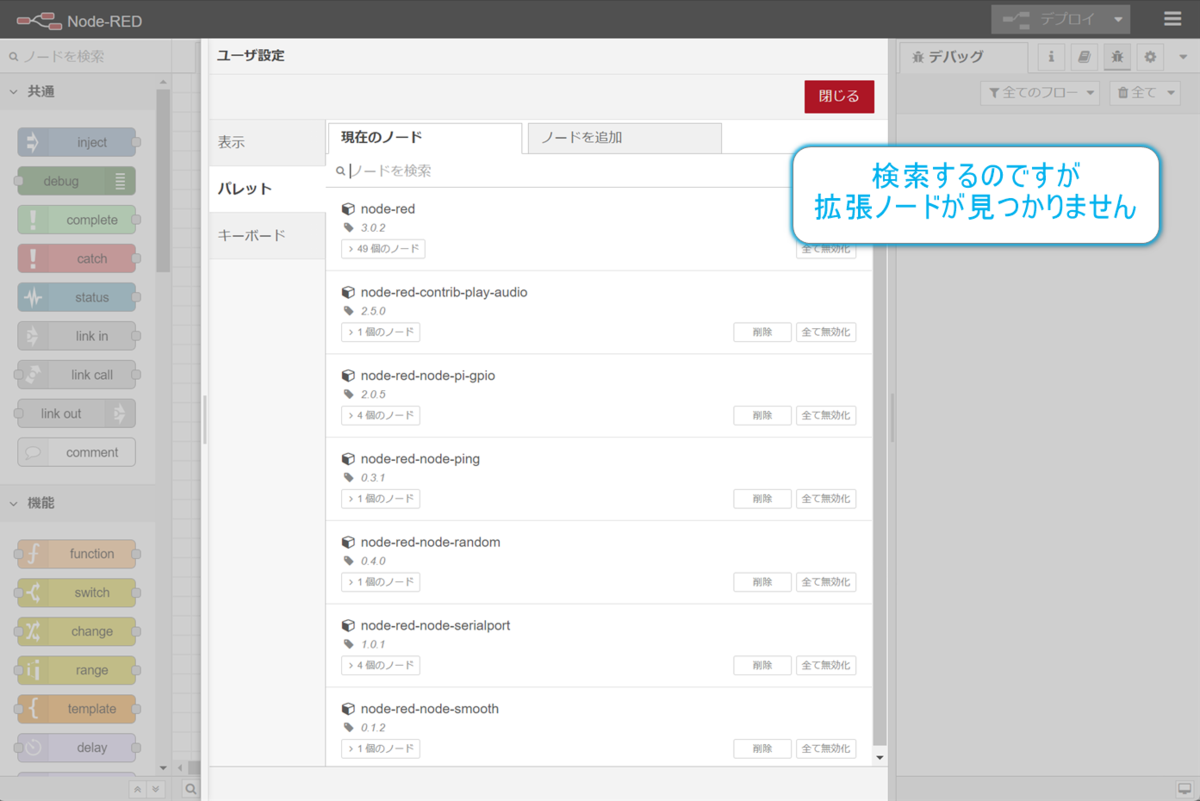Screen dimensions: 1200x801
Task: Disable all node-red-node-serialport nodes
Action: pyautogui.click(x=826, y=665)
